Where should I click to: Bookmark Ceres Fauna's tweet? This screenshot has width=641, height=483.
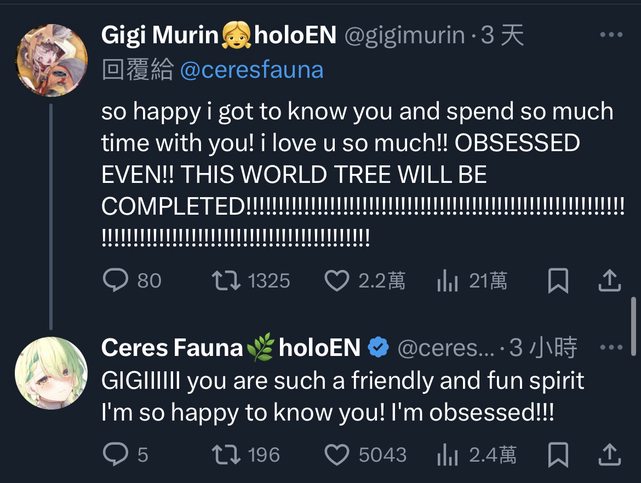point(559,455)
